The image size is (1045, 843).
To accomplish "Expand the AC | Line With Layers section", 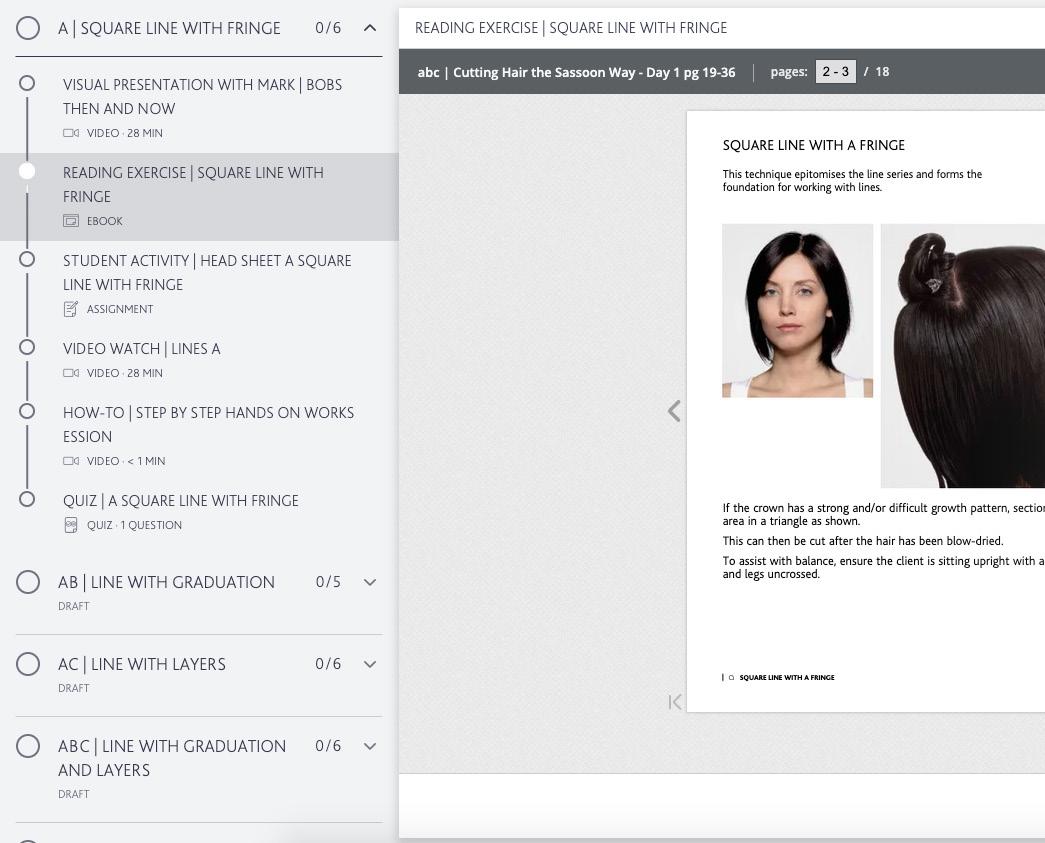I will [370, 664].
